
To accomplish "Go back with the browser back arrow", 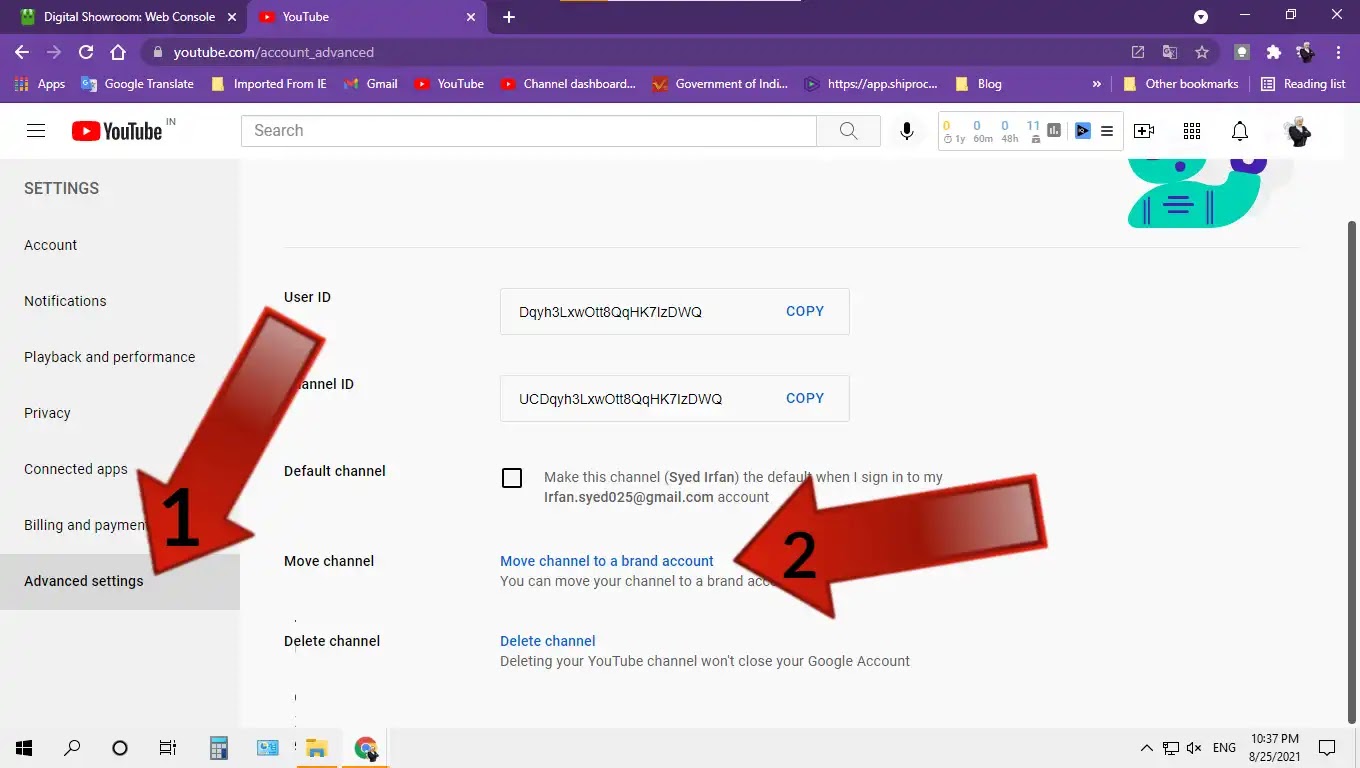I will pos(22,52).
